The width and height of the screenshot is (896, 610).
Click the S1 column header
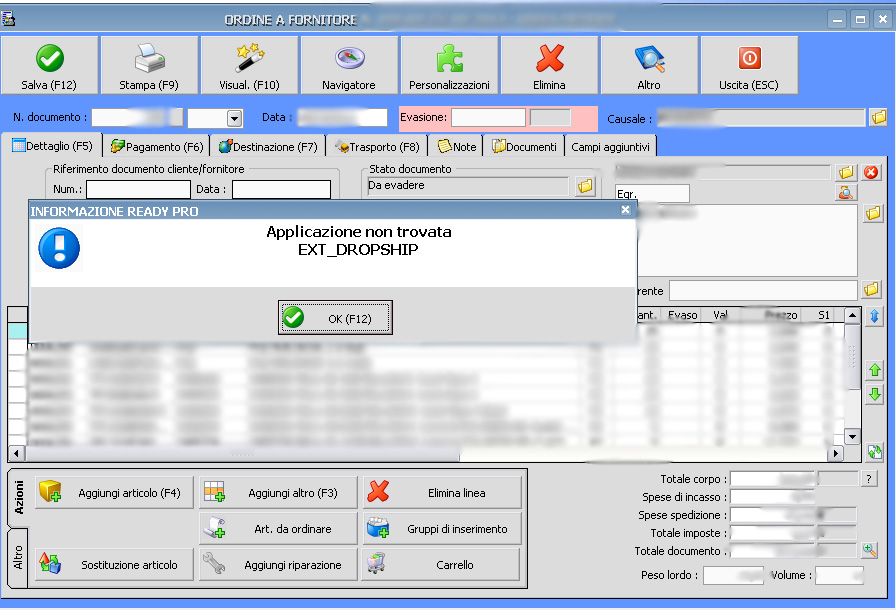tap(823, 315)
